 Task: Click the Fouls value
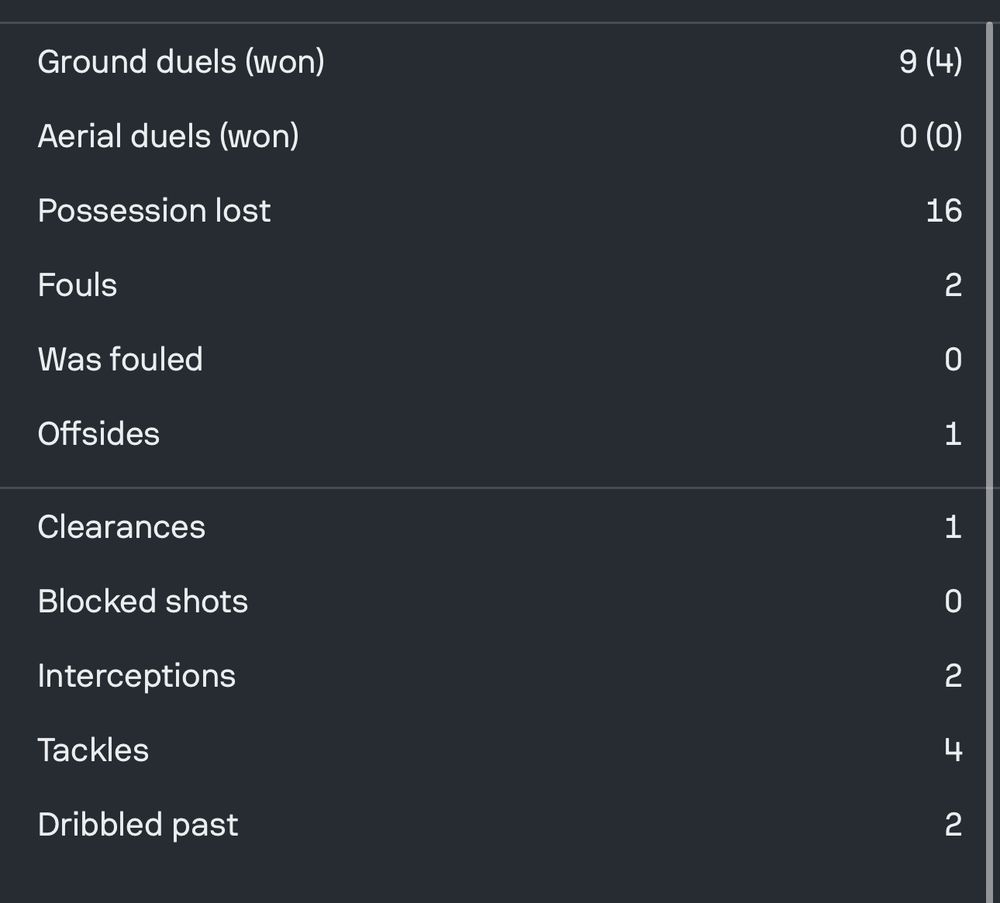click(953, 285)
